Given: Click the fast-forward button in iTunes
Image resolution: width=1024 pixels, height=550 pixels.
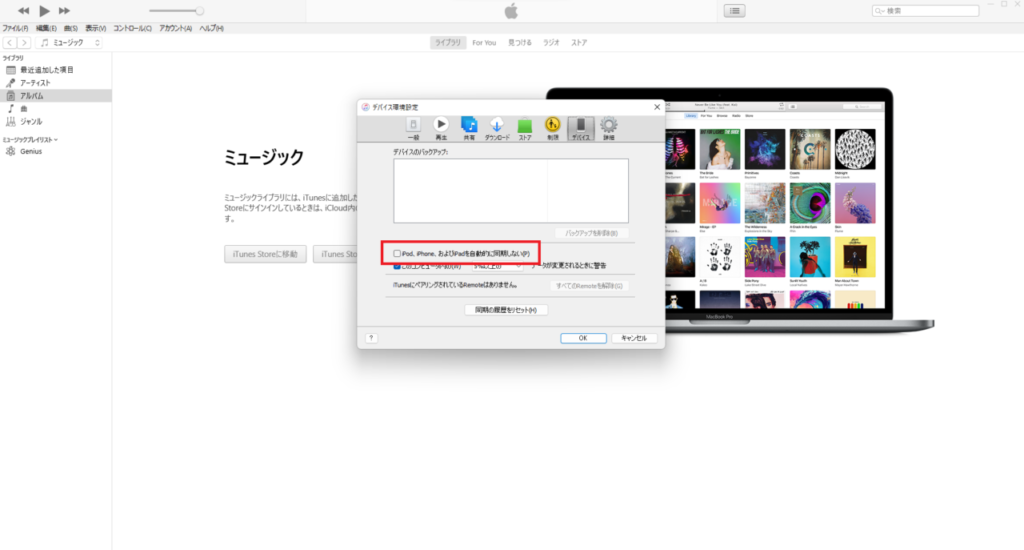Looking at the screenshot, I should coord(64,10).
